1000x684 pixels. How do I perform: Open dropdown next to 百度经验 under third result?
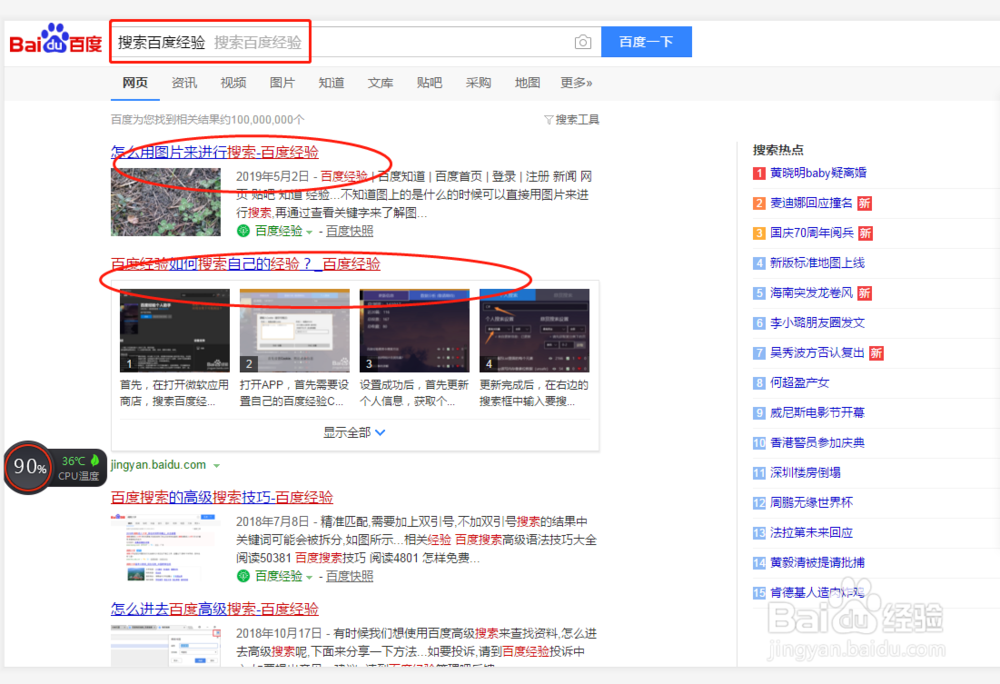click(309, 577)
